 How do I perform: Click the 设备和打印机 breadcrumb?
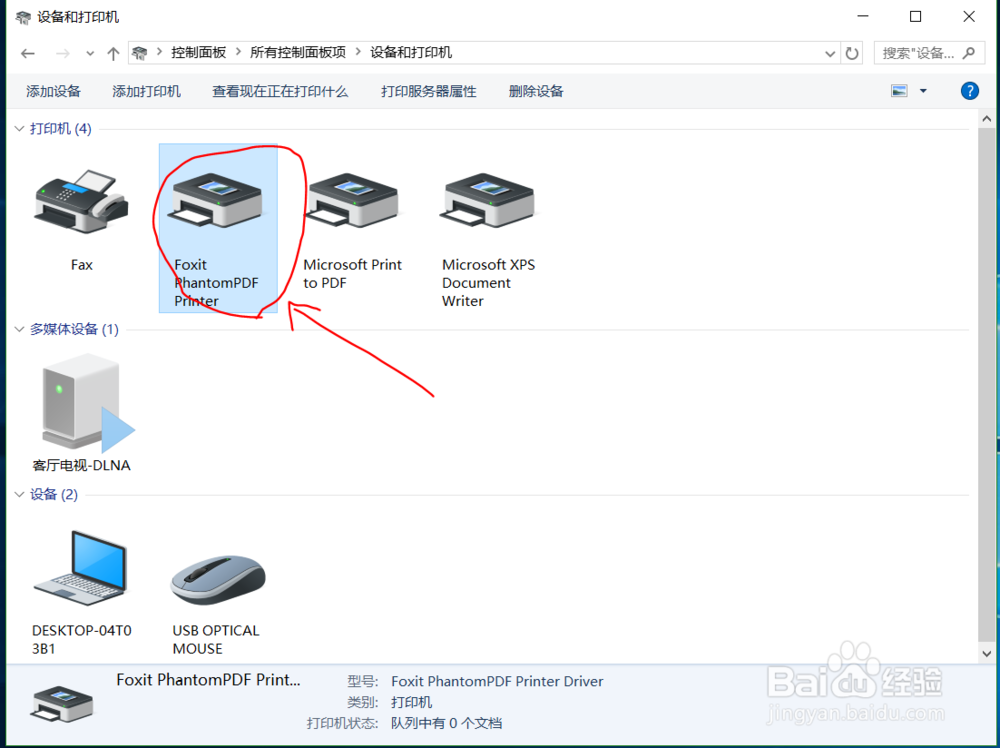pos(411,53)
